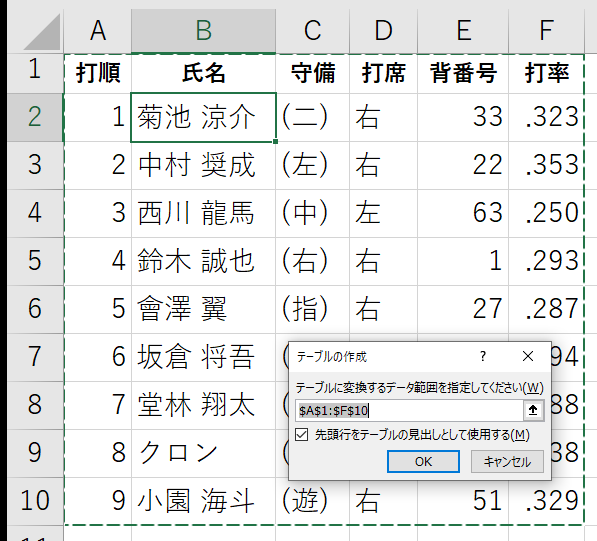The height and width of the screenshot is (541, 597).
Task: Click the キャンセル button
Action: point(507,461)
